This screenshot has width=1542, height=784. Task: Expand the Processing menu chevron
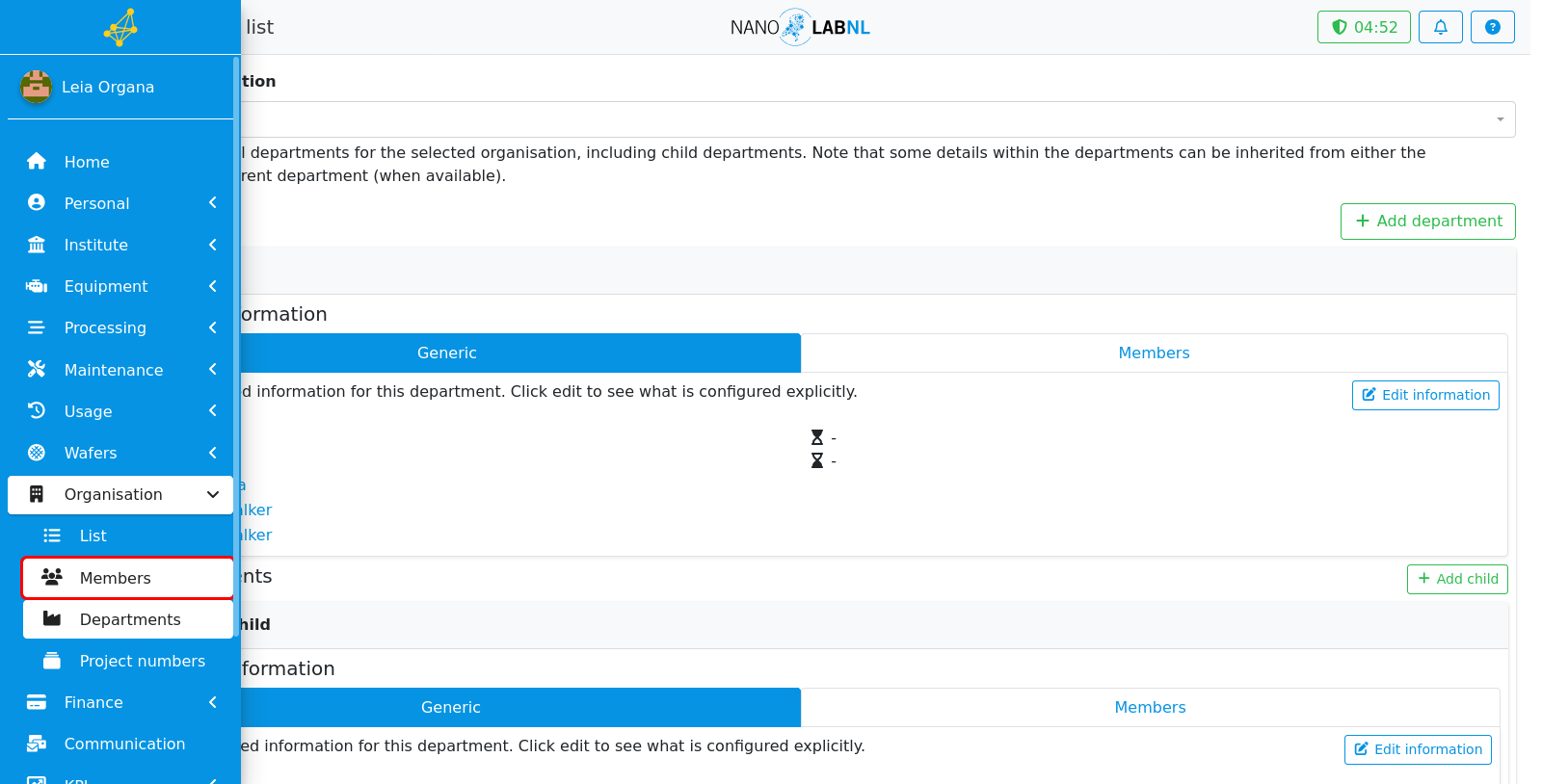213,327
